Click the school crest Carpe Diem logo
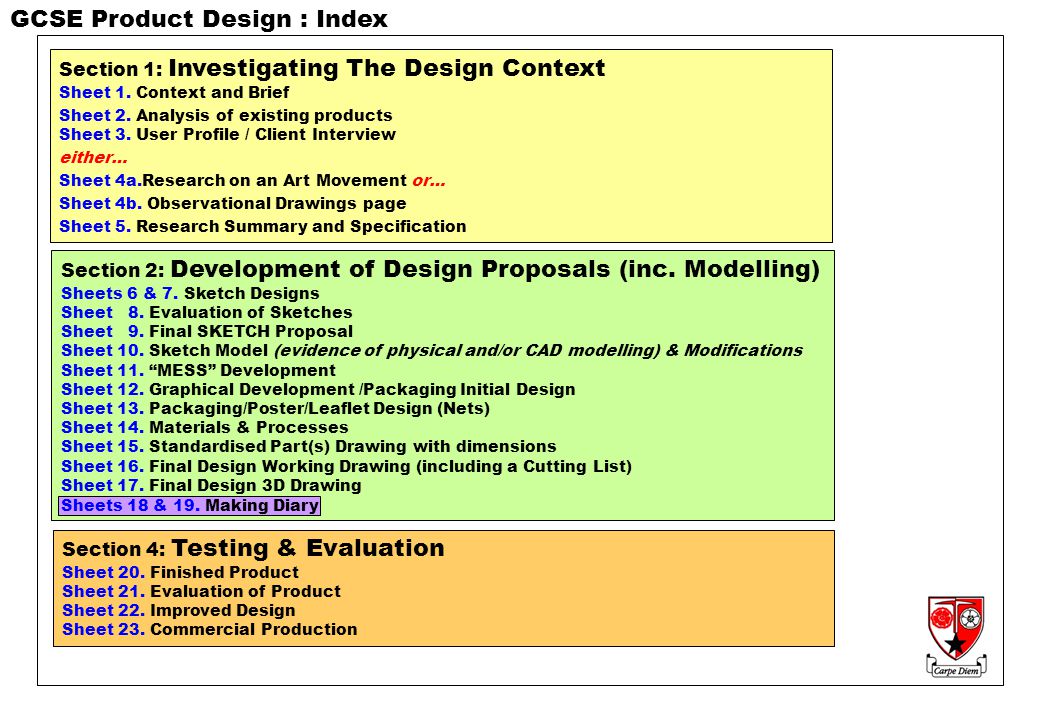Viewport: 1040px width, 720px height. click(956, 636)
